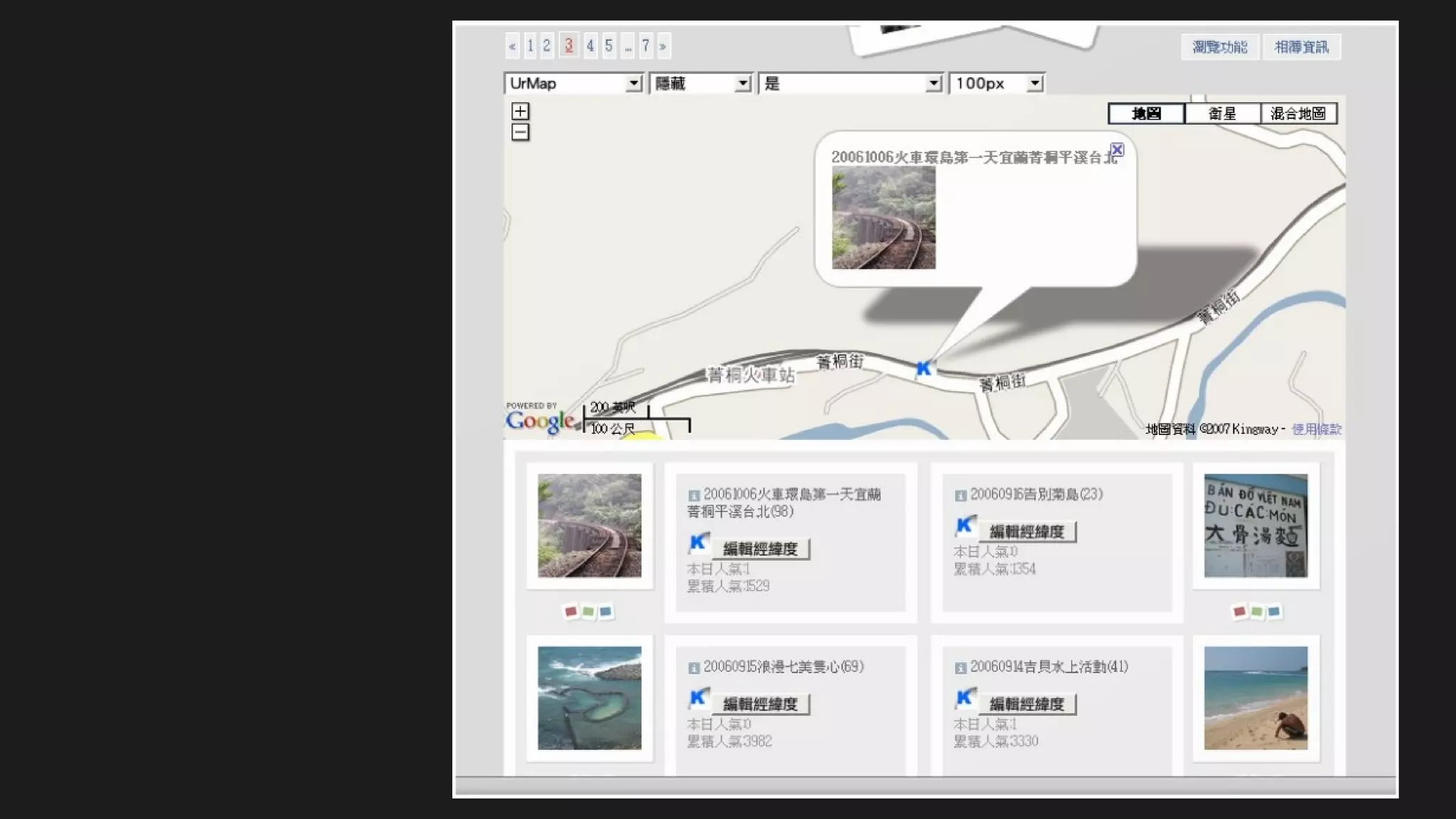
Task: Open the 使用條款 terms link
Action: (x=1316, y=429)
